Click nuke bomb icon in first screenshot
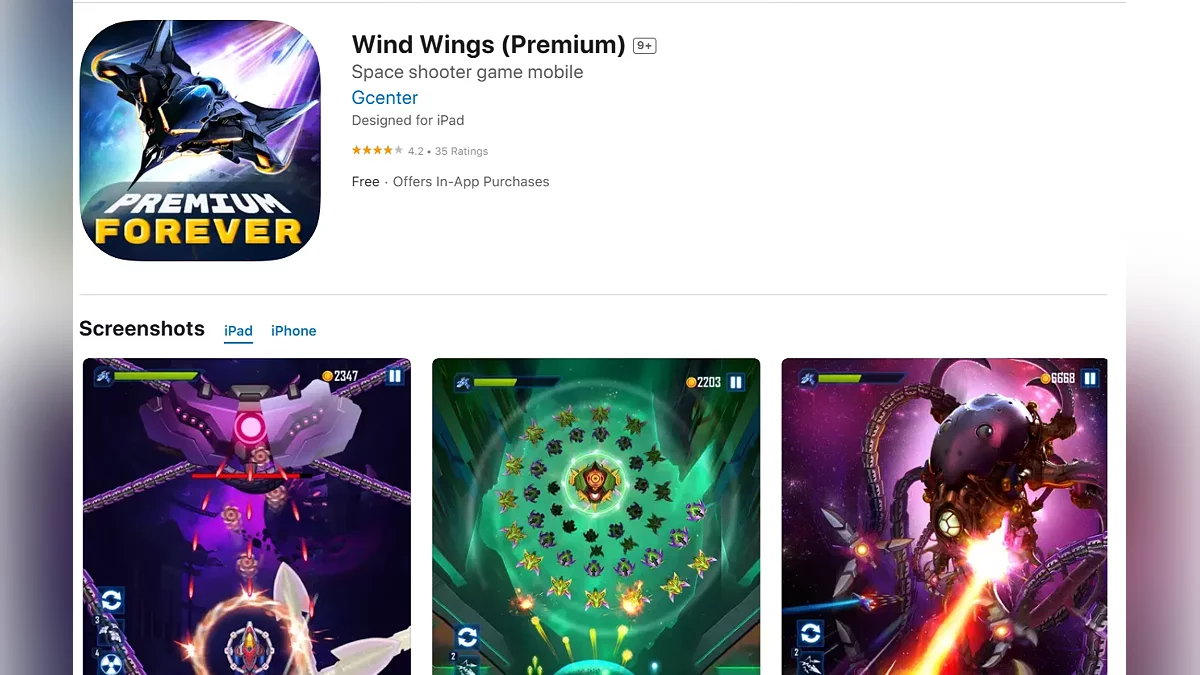1200x675 pixels. pos(111,664)
